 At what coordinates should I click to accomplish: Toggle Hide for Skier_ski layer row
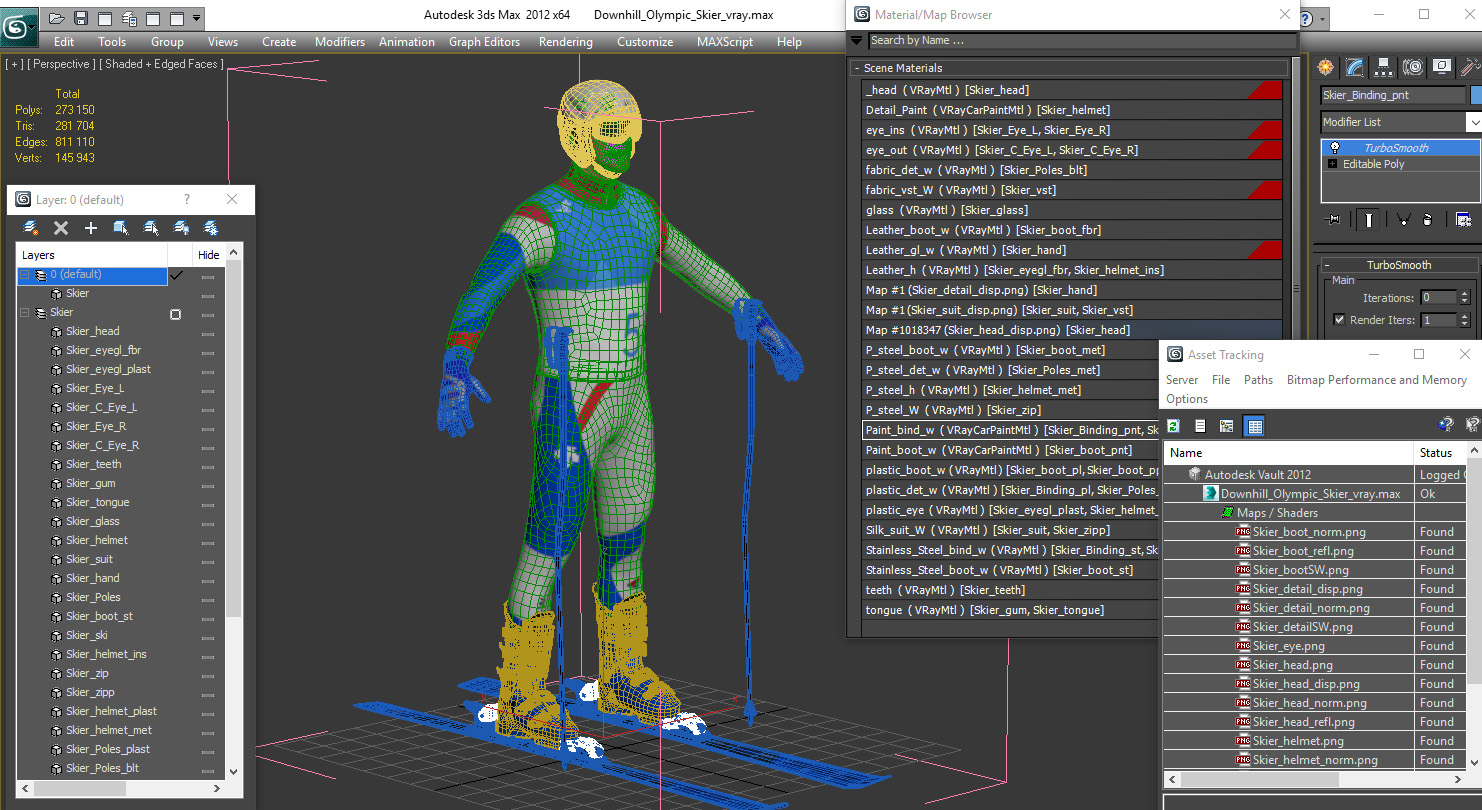[208, 636]
